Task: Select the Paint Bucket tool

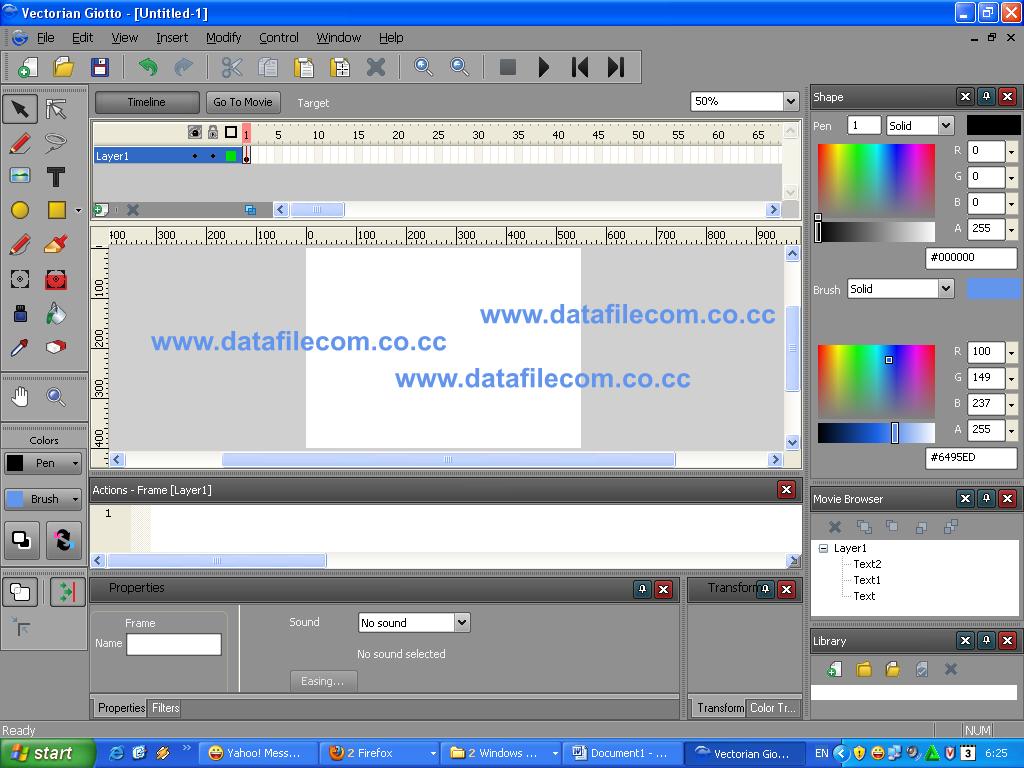Action: tap(55, 312)
